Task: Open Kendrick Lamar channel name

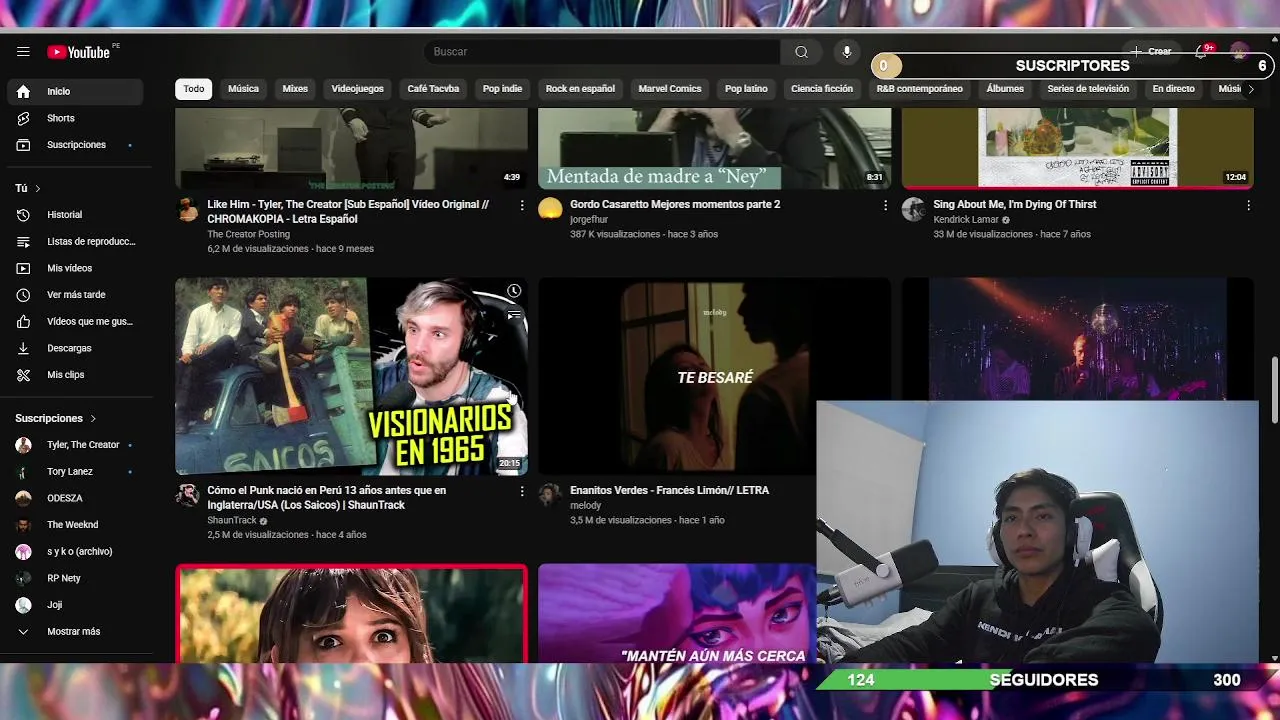Action: coord(965,220)
